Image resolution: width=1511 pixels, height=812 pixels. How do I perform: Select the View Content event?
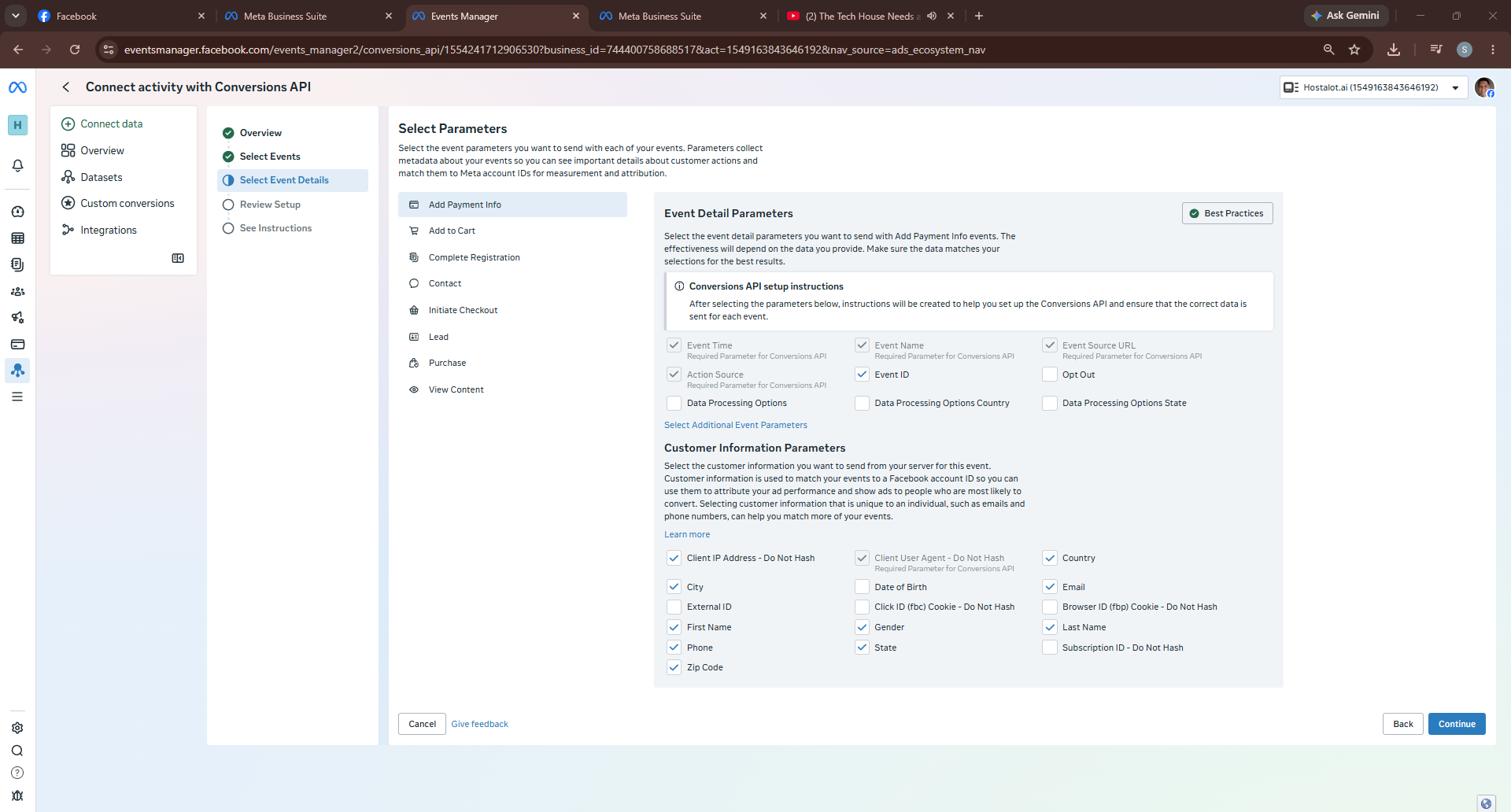click(x=512, y=389)
